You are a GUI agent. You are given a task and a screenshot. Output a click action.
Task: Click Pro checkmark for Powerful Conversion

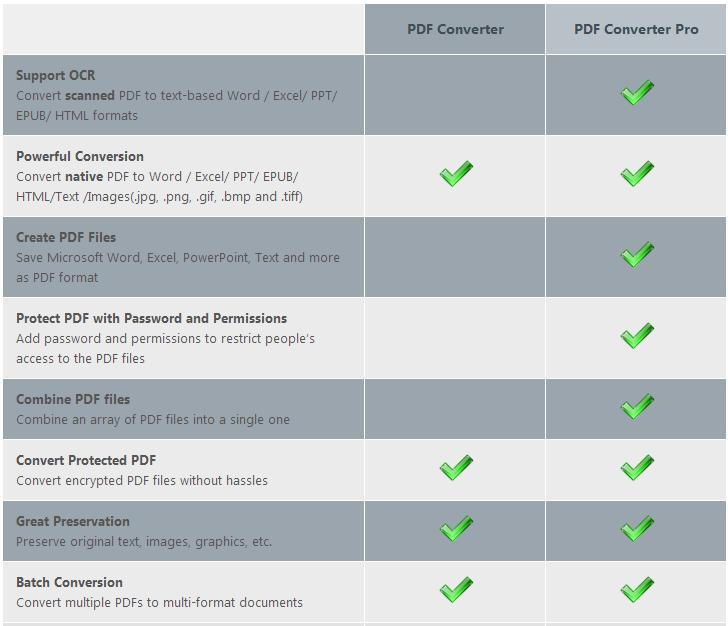click(x=637, y=174)
